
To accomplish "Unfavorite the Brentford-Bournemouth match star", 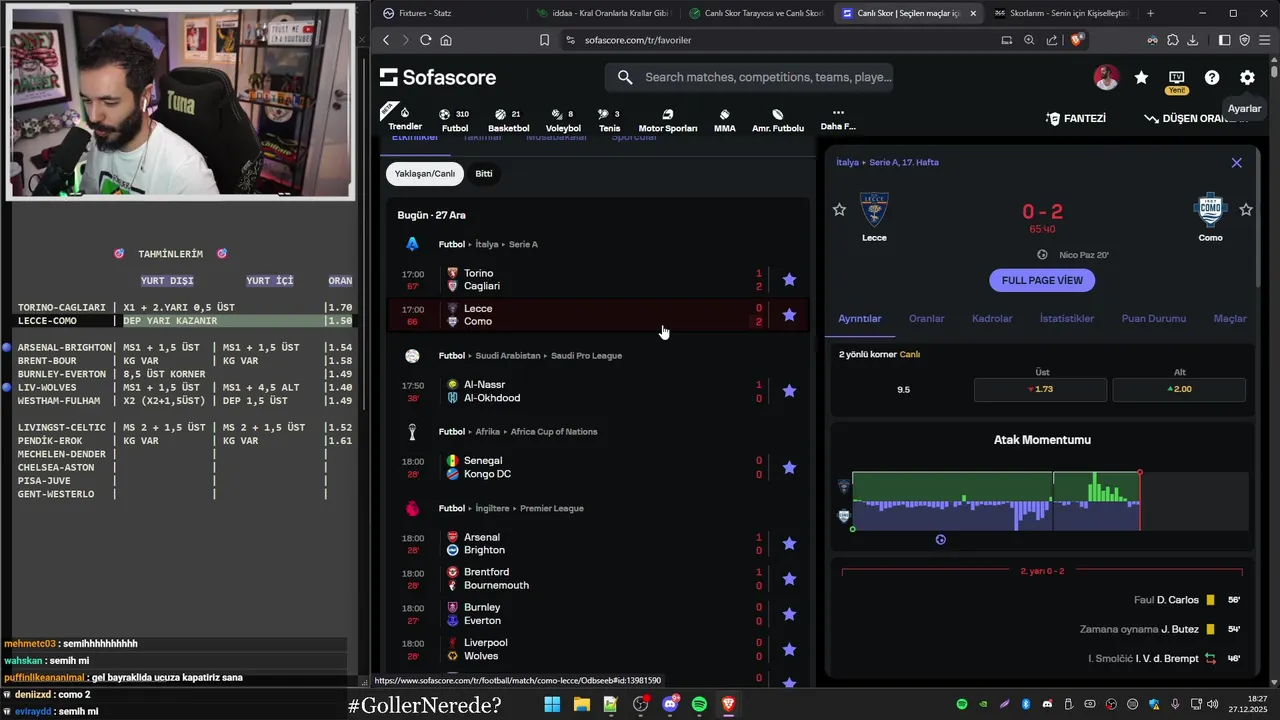I will (789, 579).
